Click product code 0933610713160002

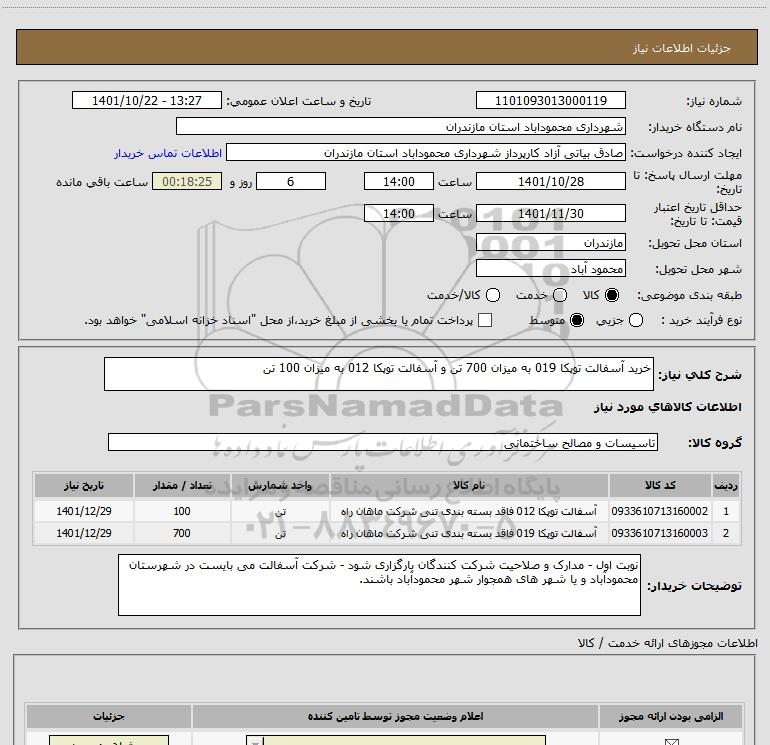click(x=660, y=511)
